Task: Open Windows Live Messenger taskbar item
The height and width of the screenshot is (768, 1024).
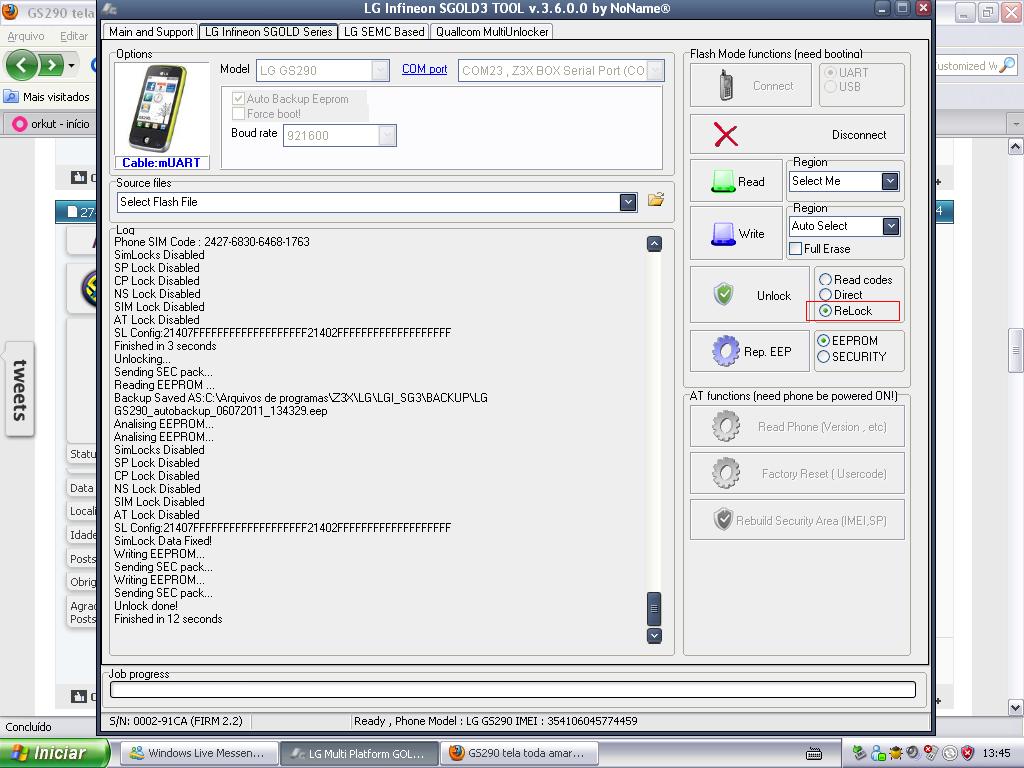Action: click(x=199, y=753)
